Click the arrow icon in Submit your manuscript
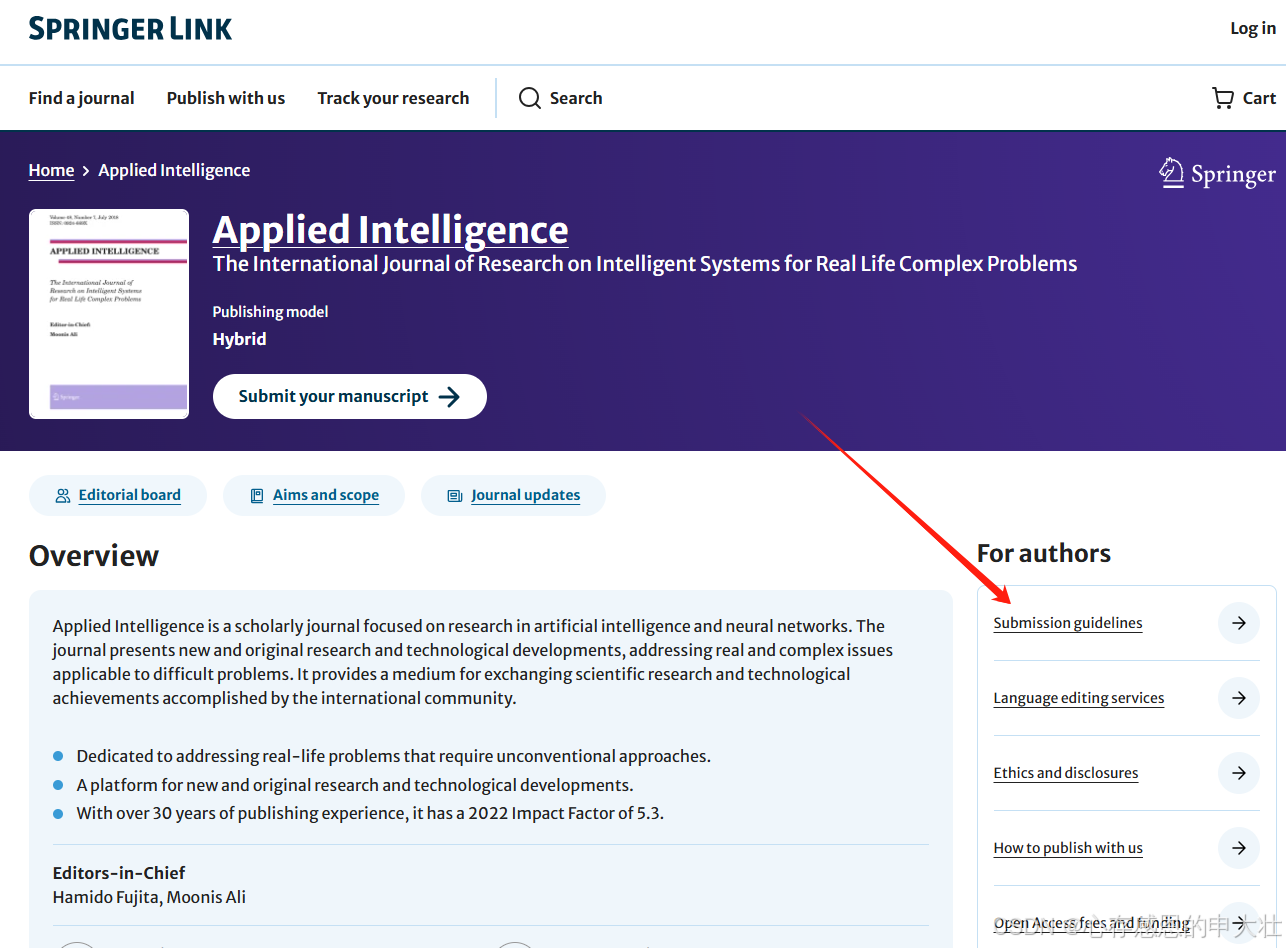The width and height of the screenshot is (1286, 948). pyautogui.click(x=449, y=397)
